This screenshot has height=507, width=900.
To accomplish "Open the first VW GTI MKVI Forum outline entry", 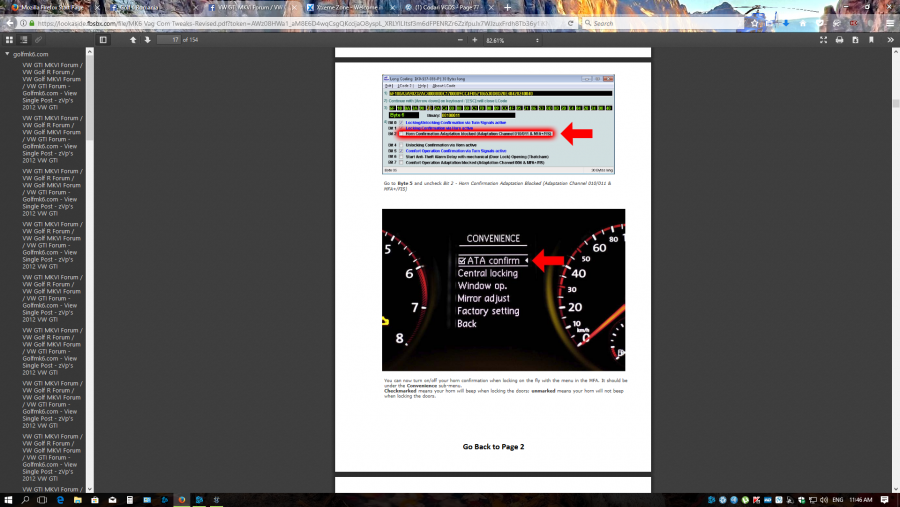I will tap(52, 86).
